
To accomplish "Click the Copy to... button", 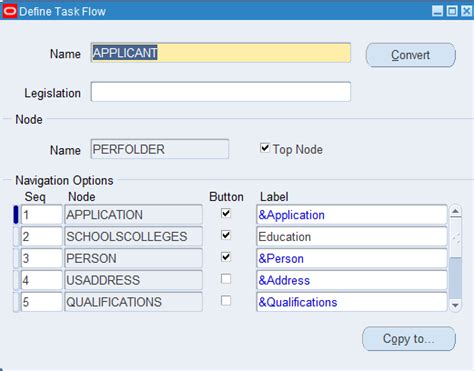I will coord(409,339).
